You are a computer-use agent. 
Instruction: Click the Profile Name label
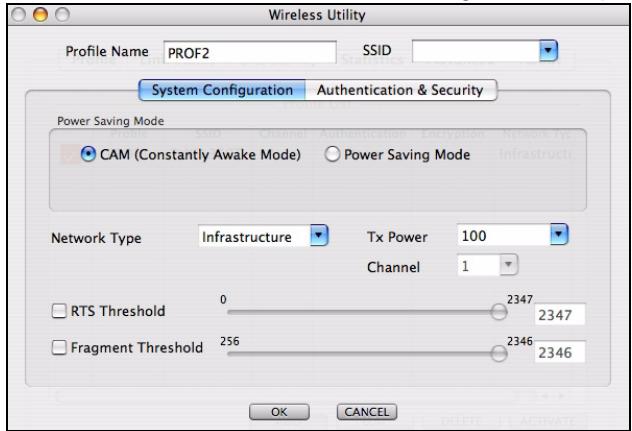coord(107,51)
